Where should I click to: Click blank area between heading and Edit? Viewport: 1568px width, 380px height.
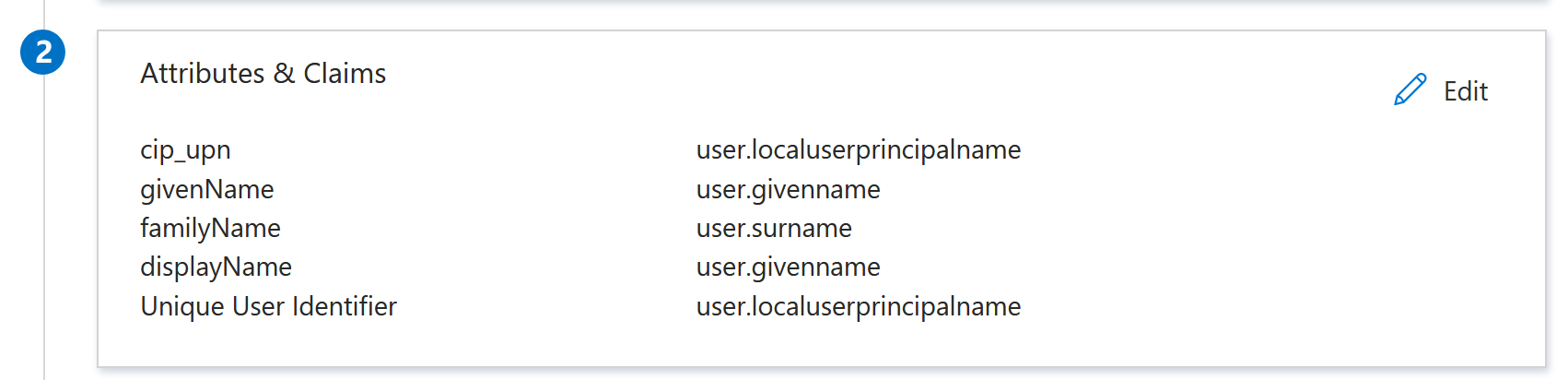click(875, 78)
